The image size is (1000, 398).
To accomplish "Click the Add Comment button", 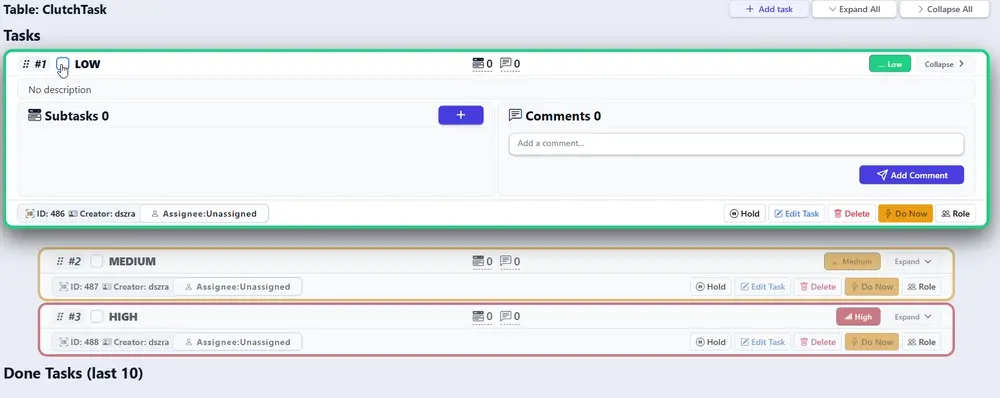I will point(911,175).
